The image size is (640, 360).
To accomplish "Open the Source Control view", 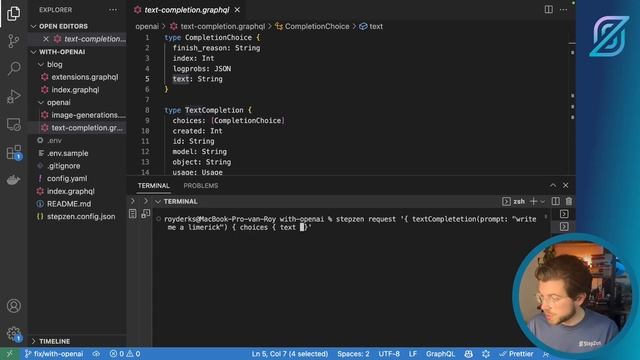I will tap(13, 41).
